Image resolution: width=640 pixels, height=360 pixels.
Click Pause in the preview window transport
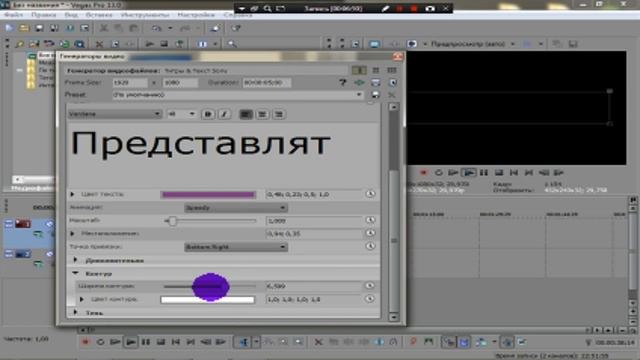(484, 173)
